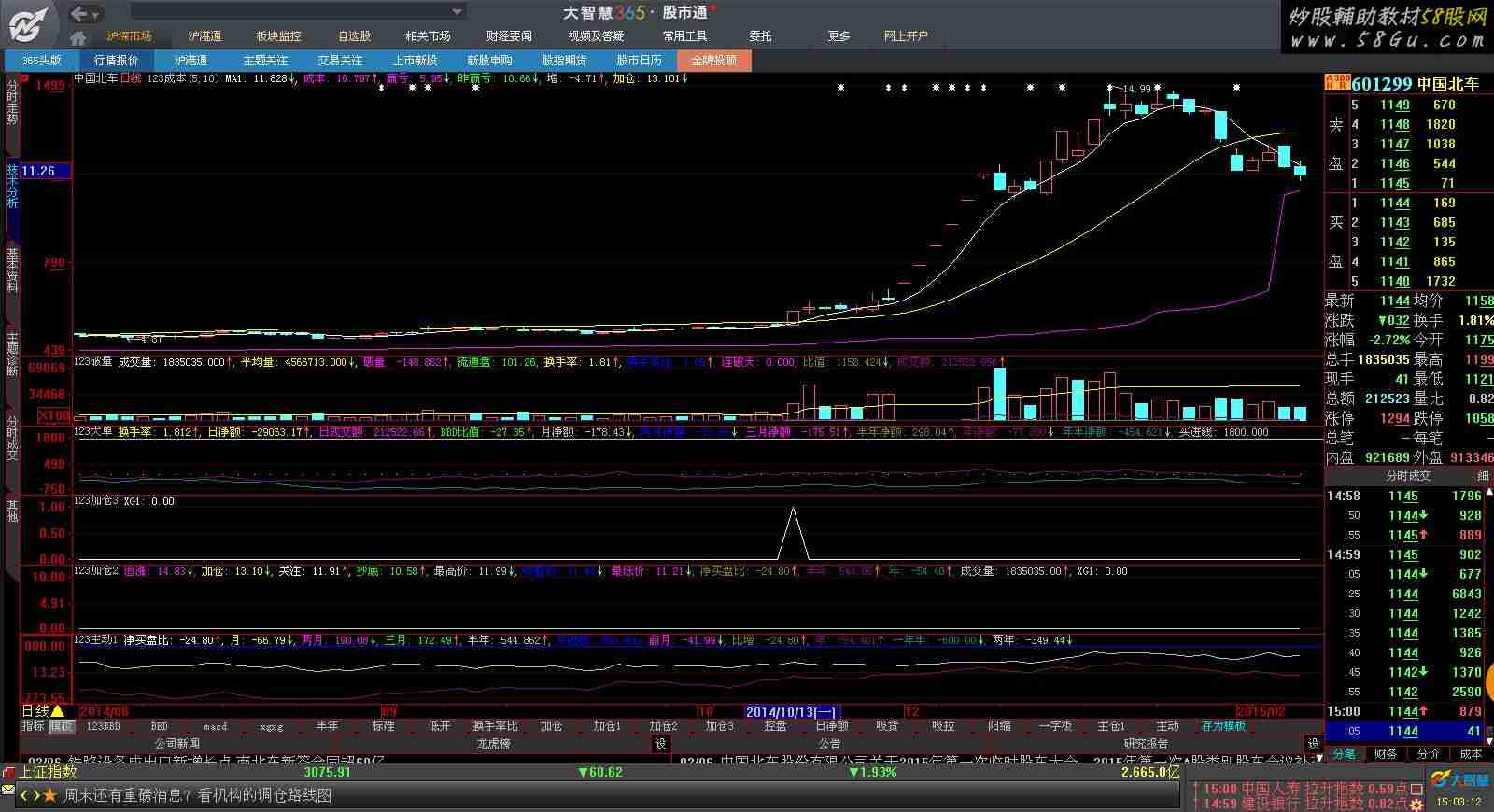This screenshot has height=812, width=1494.
Task: Switch to the 成本 tab in quote panel
Action: [1472, 754]
